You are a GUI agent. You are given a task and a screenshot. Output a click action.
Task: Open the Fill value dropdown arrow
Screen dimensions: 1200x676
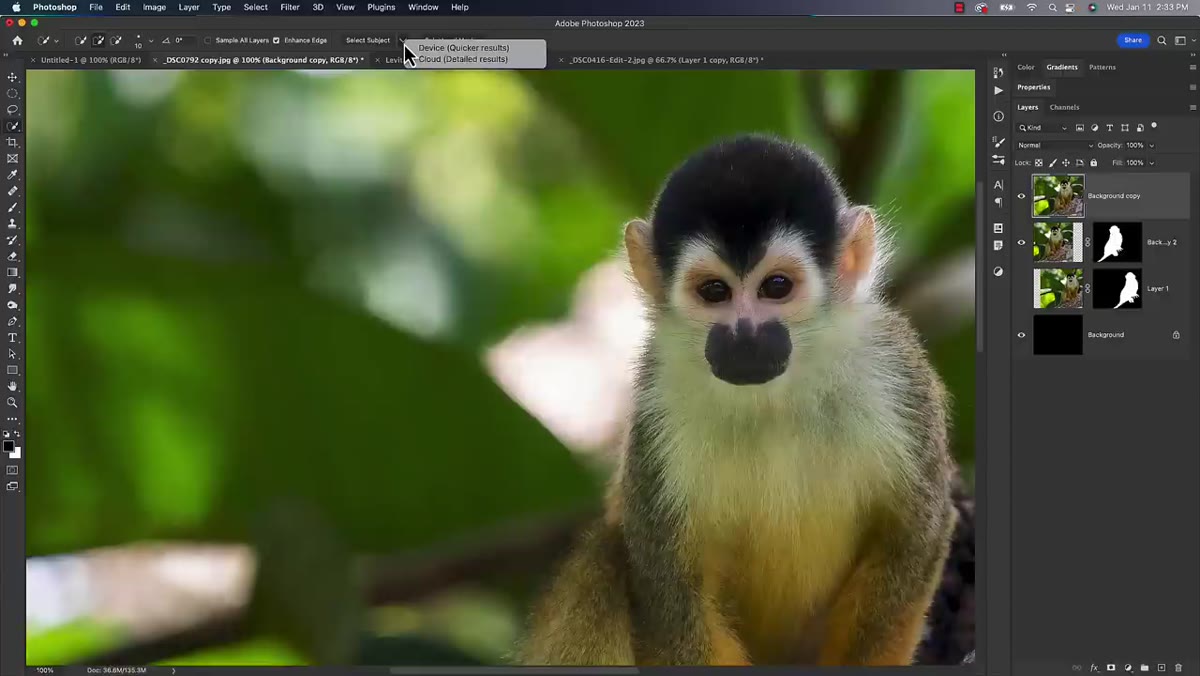coord(1152,163)
